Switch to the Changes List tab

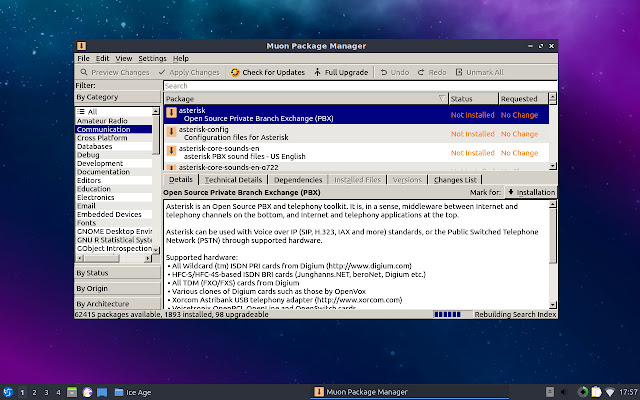[455, 180]
